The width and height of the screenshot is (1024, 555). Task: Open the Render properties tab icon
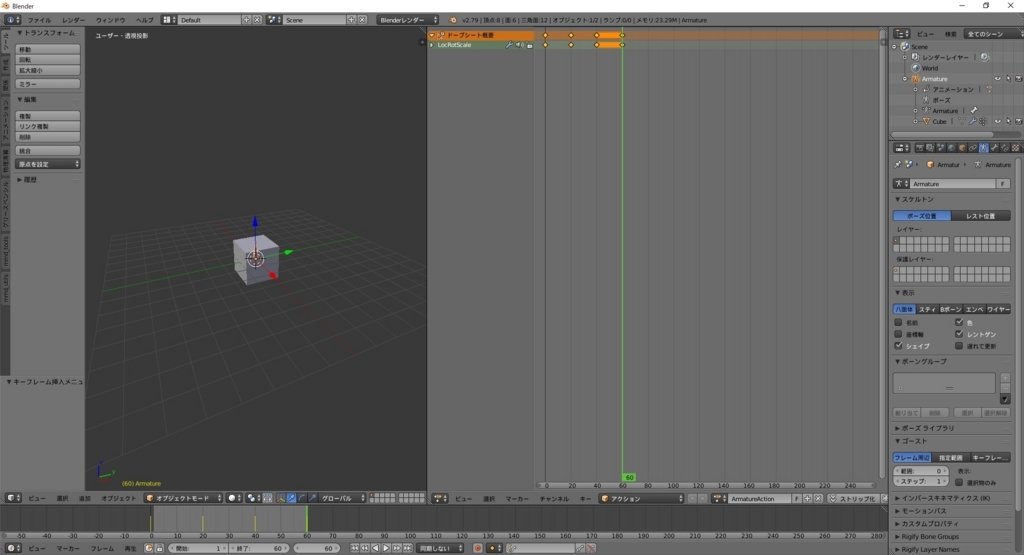(919, 148)
